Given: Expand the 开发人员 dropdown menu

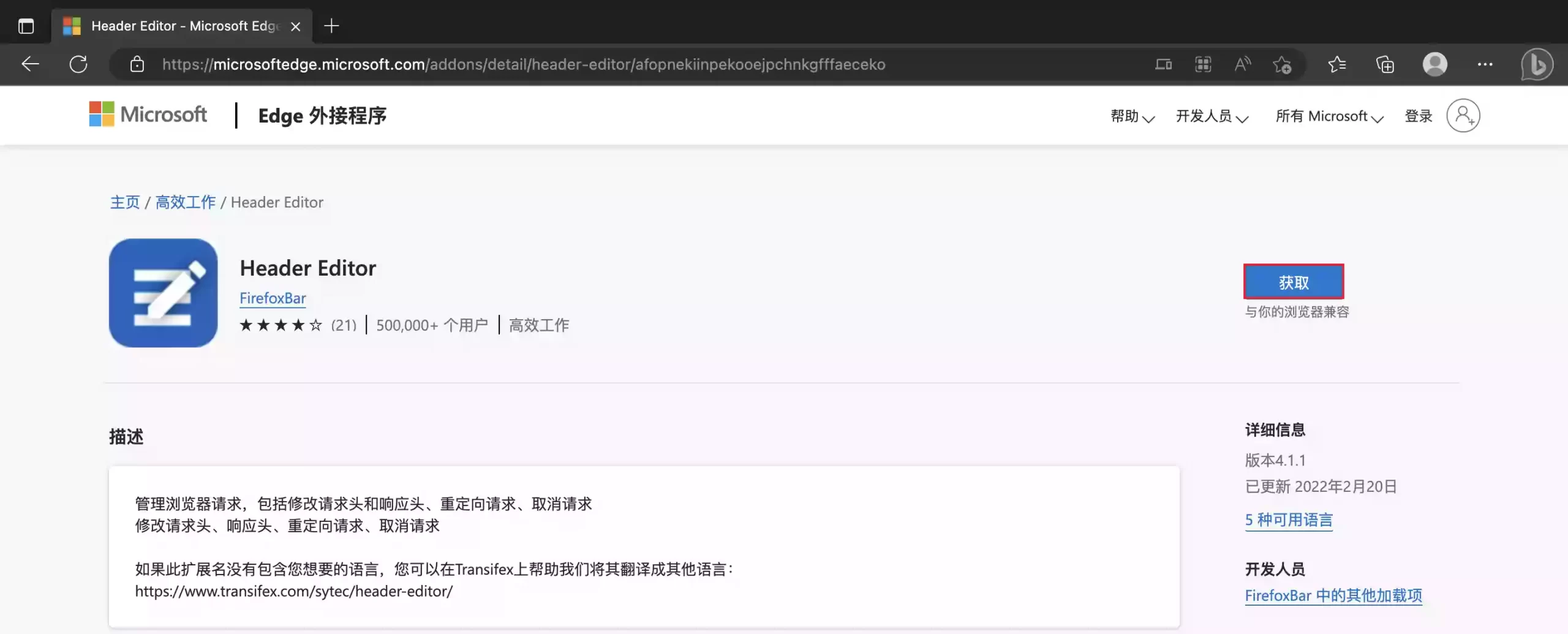Looking at the screenshot, I should [x=1212, y=116].
